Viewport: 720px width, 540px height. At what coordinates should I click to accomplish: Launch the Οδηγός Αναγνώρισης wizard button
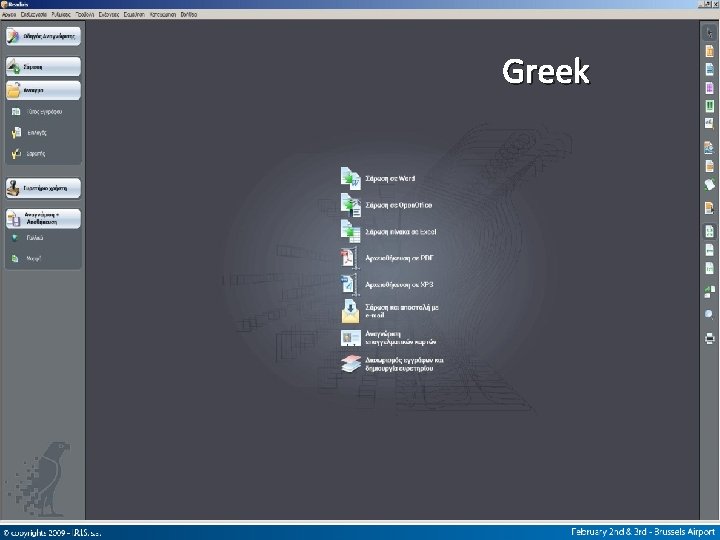[x=44, y=36]
